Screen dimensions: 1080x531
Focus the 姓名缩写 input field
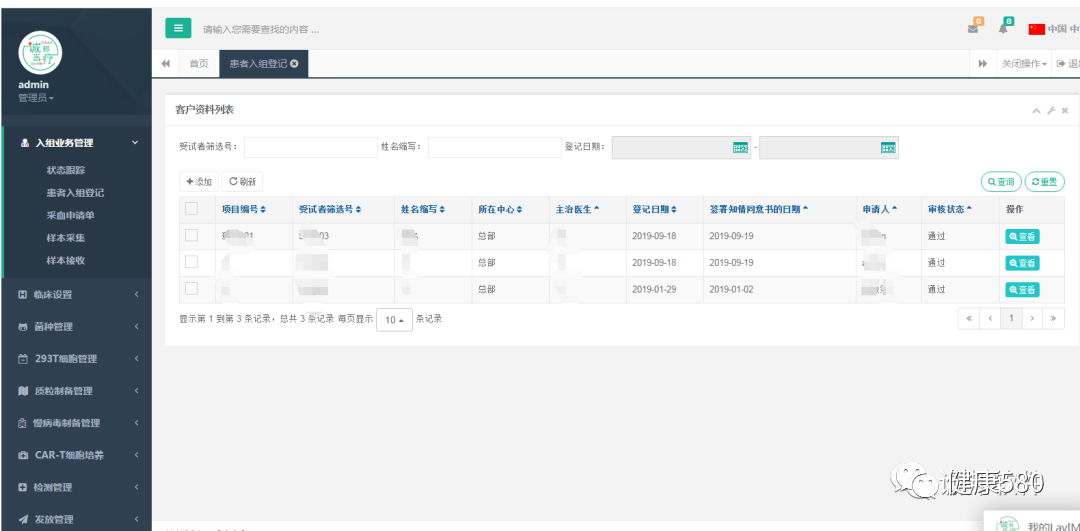pyautogui.click(x=495, y=147)
